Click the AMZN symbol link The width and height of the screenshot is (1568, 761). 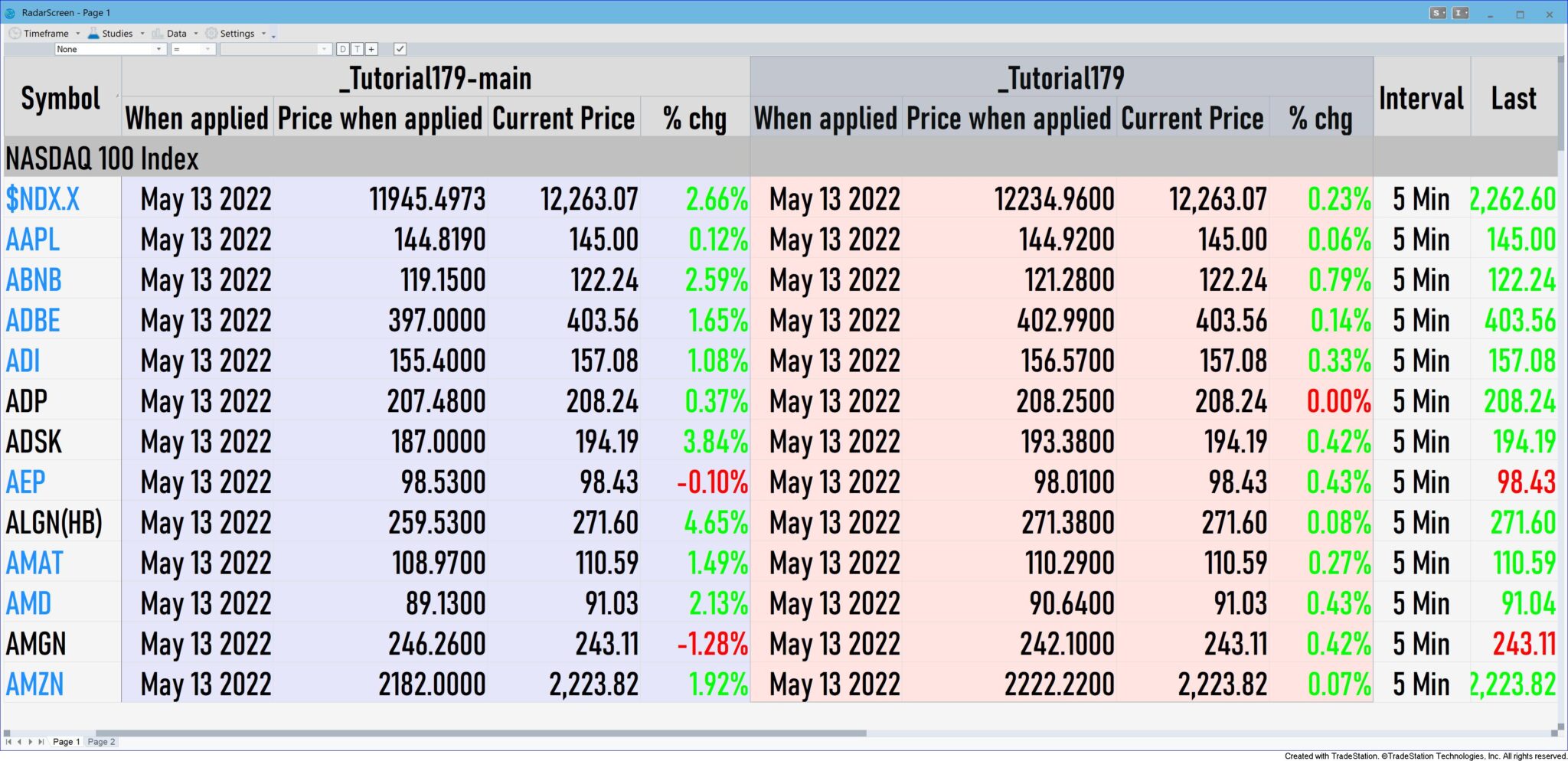pos(34,684)
